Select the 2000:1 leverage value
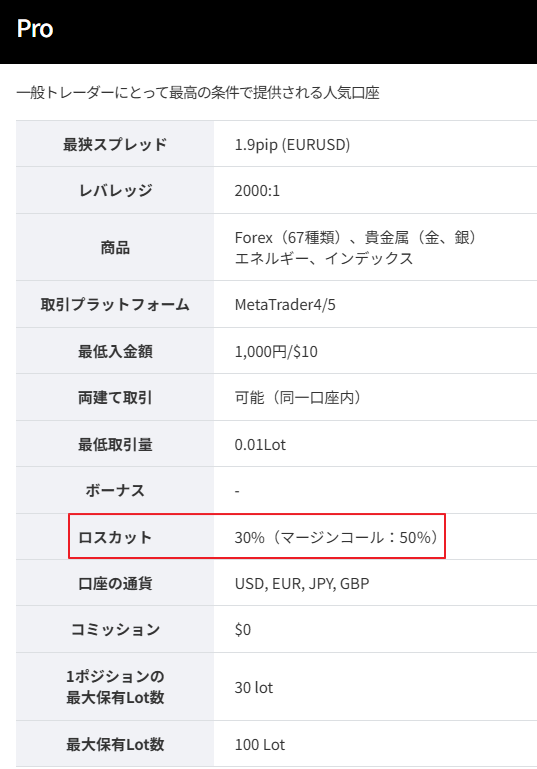This screenshot has width=537, height=769. (257, 191)
